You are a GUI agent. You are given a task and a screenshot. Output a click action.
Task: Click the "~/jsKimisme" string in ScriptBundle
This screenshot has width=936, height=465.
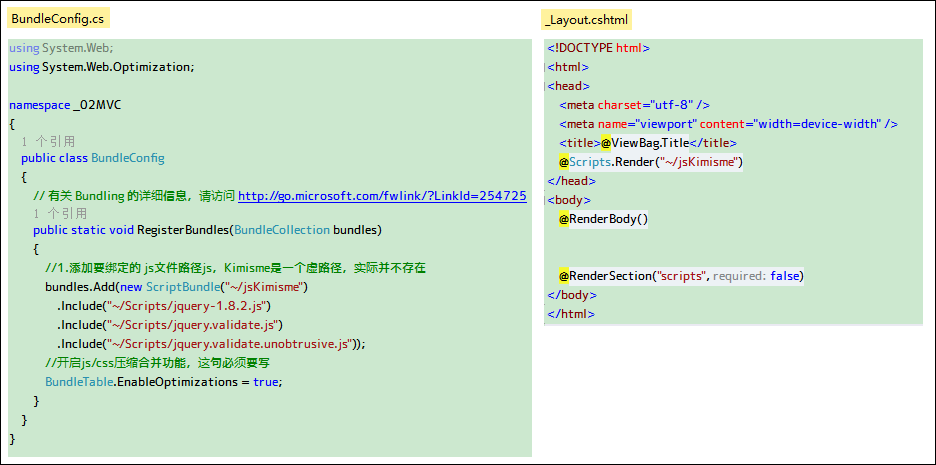click(263, 287)
